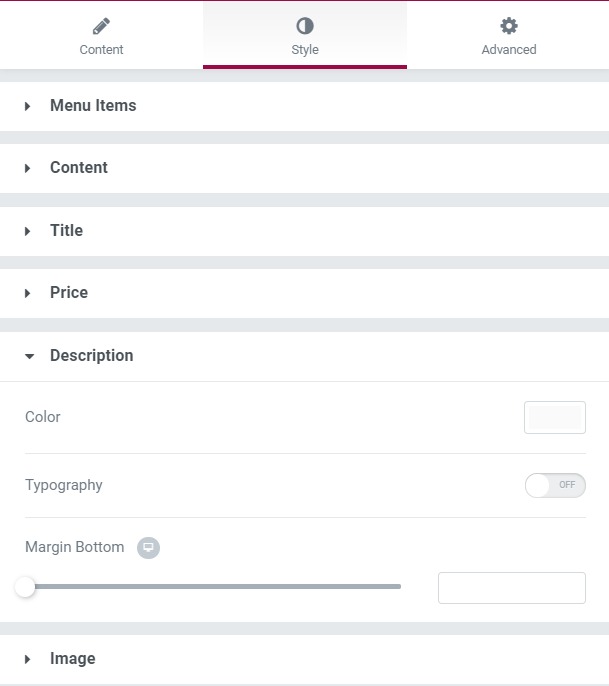Screen dimensions: 609x686
Task: Click the arrow icon beside Image
Action: pyautogui.click(x=28, y=659)
